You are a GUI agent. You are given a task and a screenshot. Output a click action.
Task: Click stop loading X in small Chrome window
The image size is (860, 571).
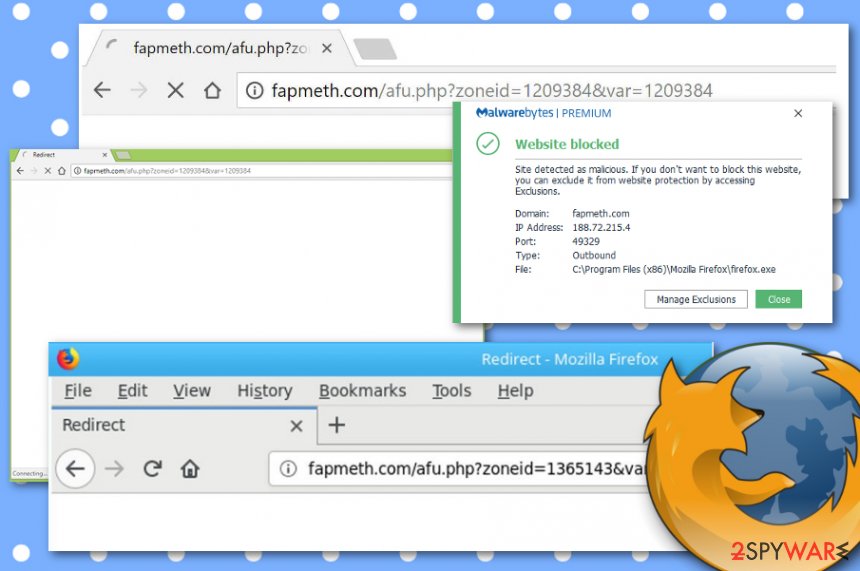[48, 171]
